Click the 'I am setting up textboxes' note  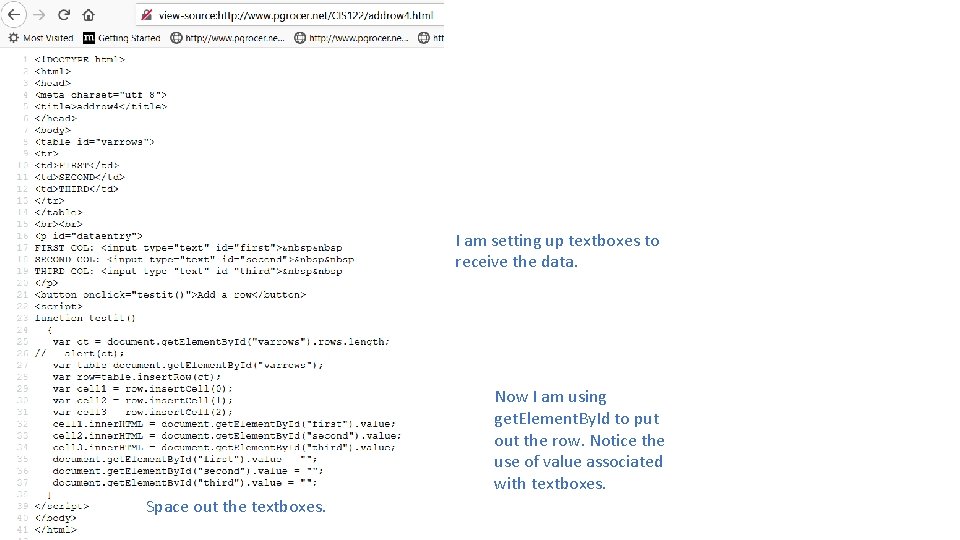[557, 251]
